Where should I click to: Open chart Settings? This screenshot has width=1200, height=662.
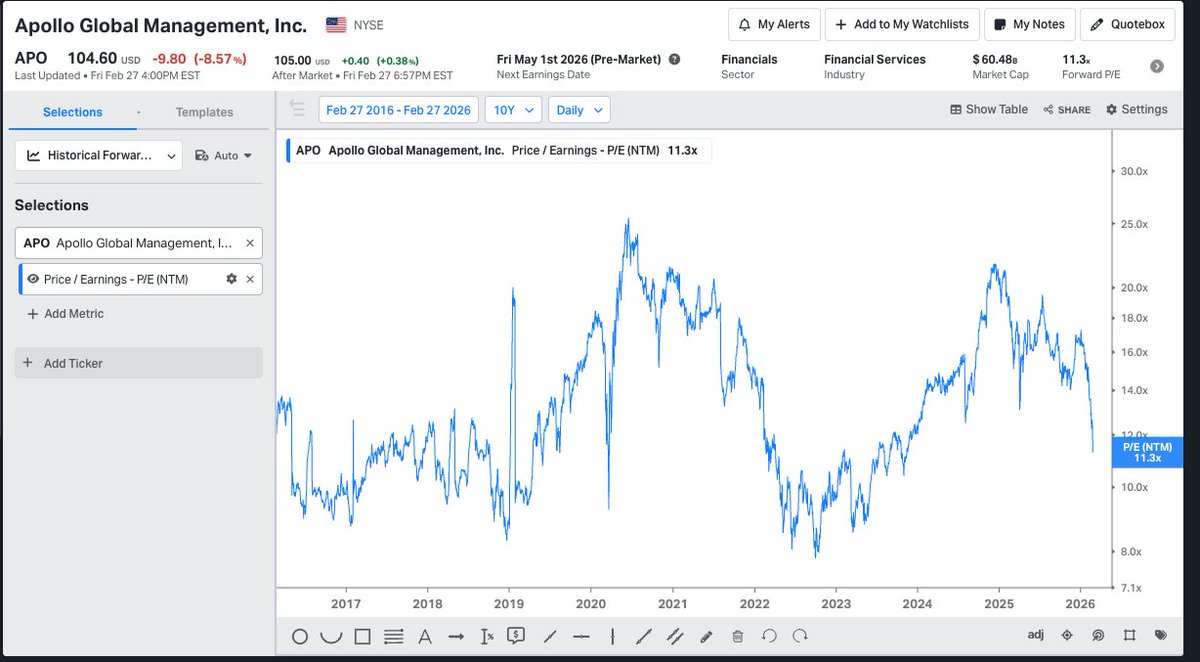pos(1137,109)
